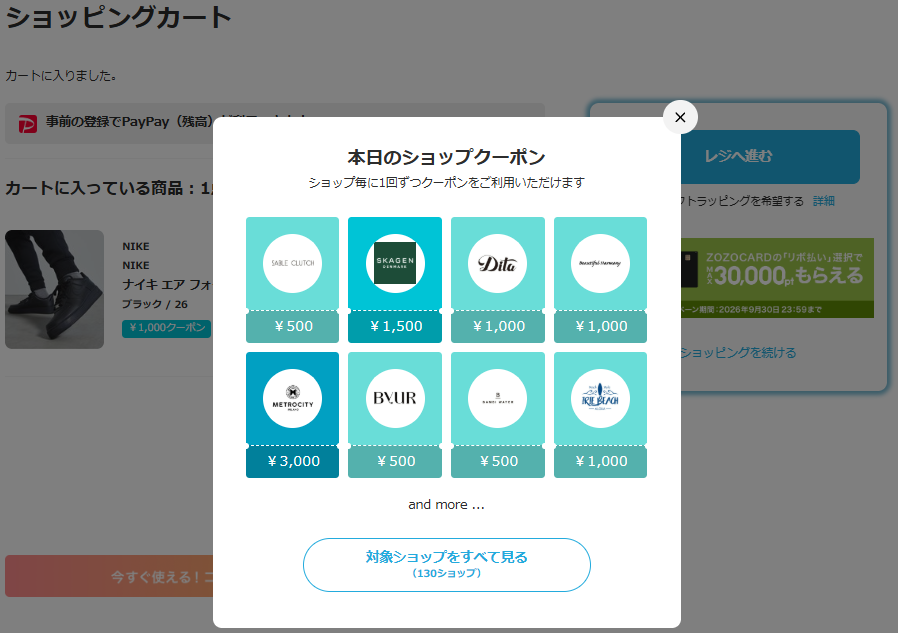Screen dimensions: 898x633
Task: Proceed to checkout with レジへ進む button
Action: pos(770,156)
